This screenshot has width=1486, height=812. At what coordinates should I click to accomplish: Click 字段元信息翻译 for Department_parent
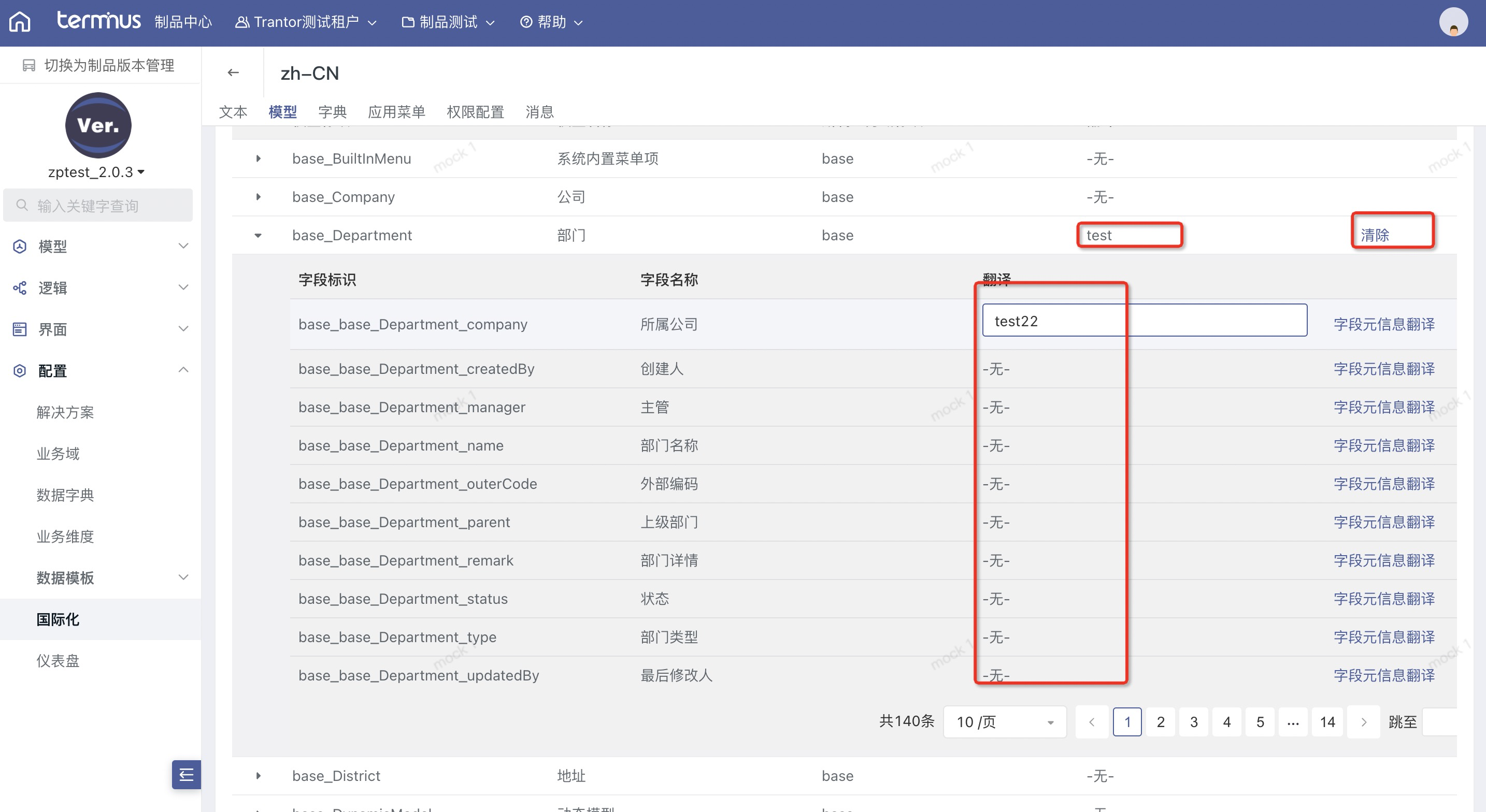pos(1384,522)
